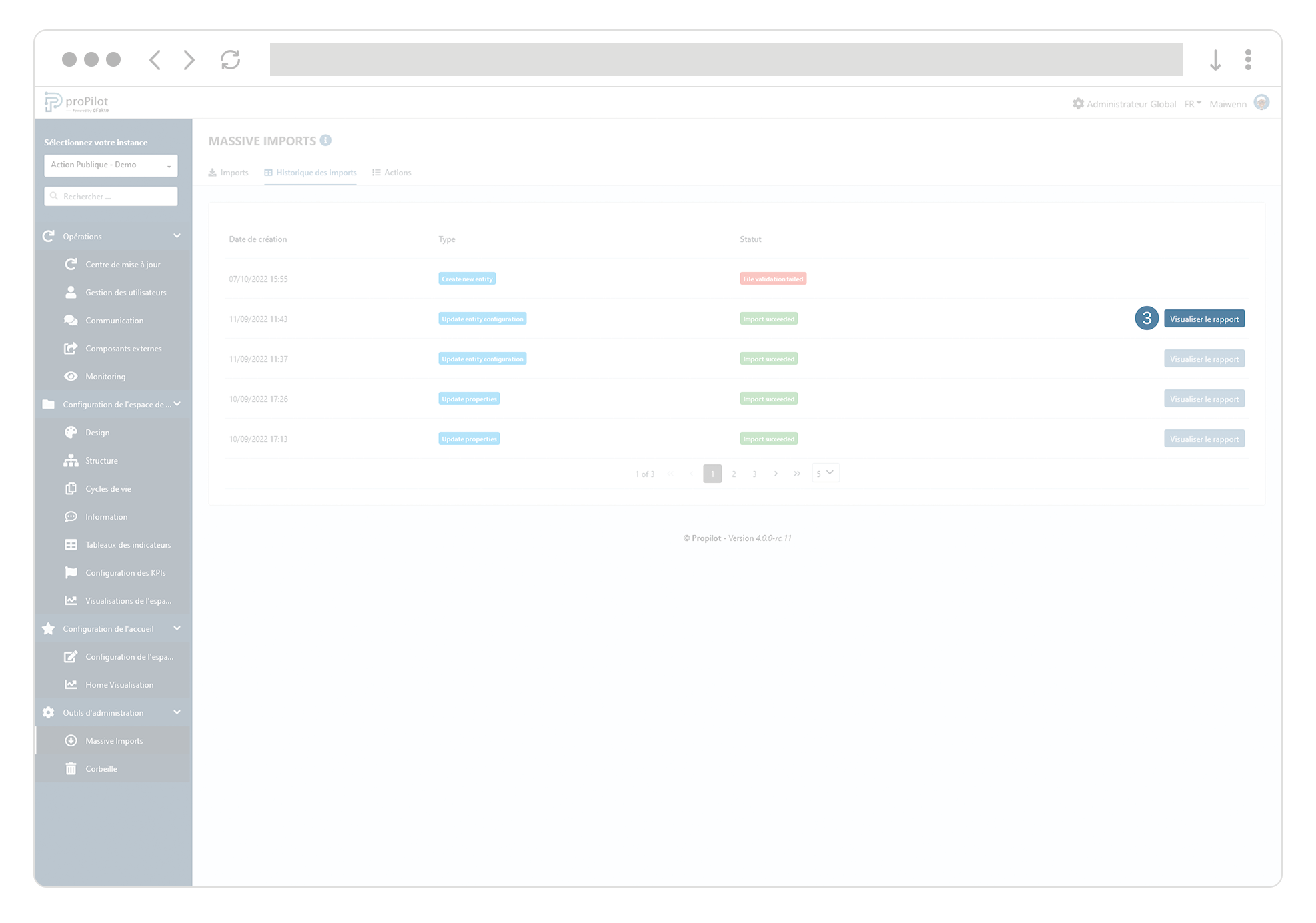The height and width of the screenshot is (923, 1316).
Task: Click the browser reload icon
Action: pos(230,60)
